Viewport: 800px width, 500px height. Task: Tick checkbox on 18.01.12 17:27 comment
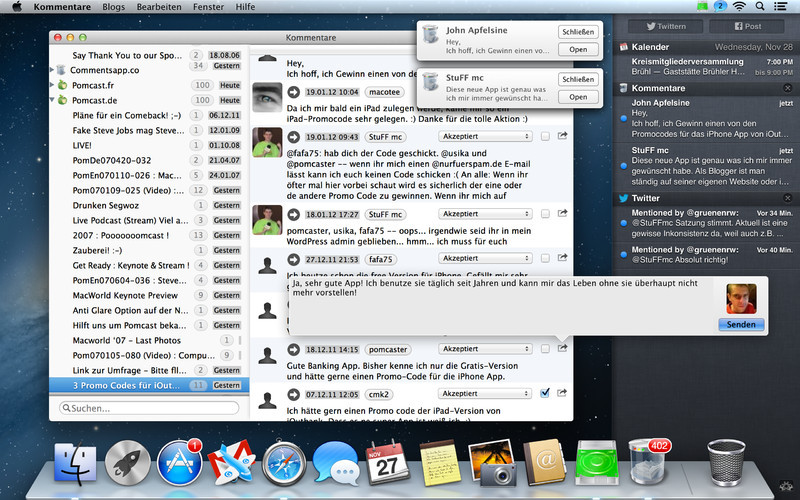pos(545,213)
